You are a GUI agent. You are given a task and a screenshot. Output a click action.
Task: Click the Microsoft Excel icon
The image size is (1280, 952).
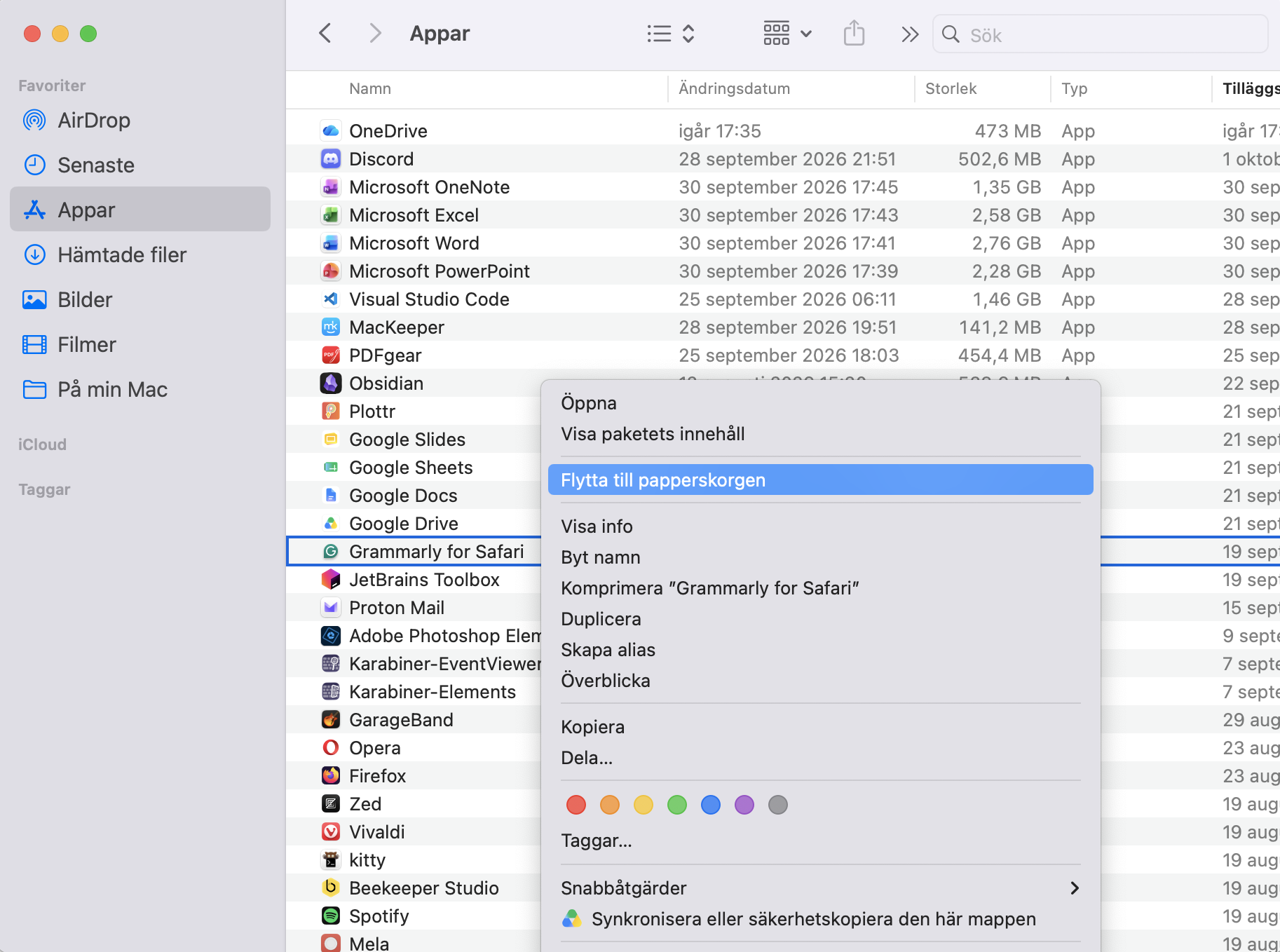click(x=331, y=215)
